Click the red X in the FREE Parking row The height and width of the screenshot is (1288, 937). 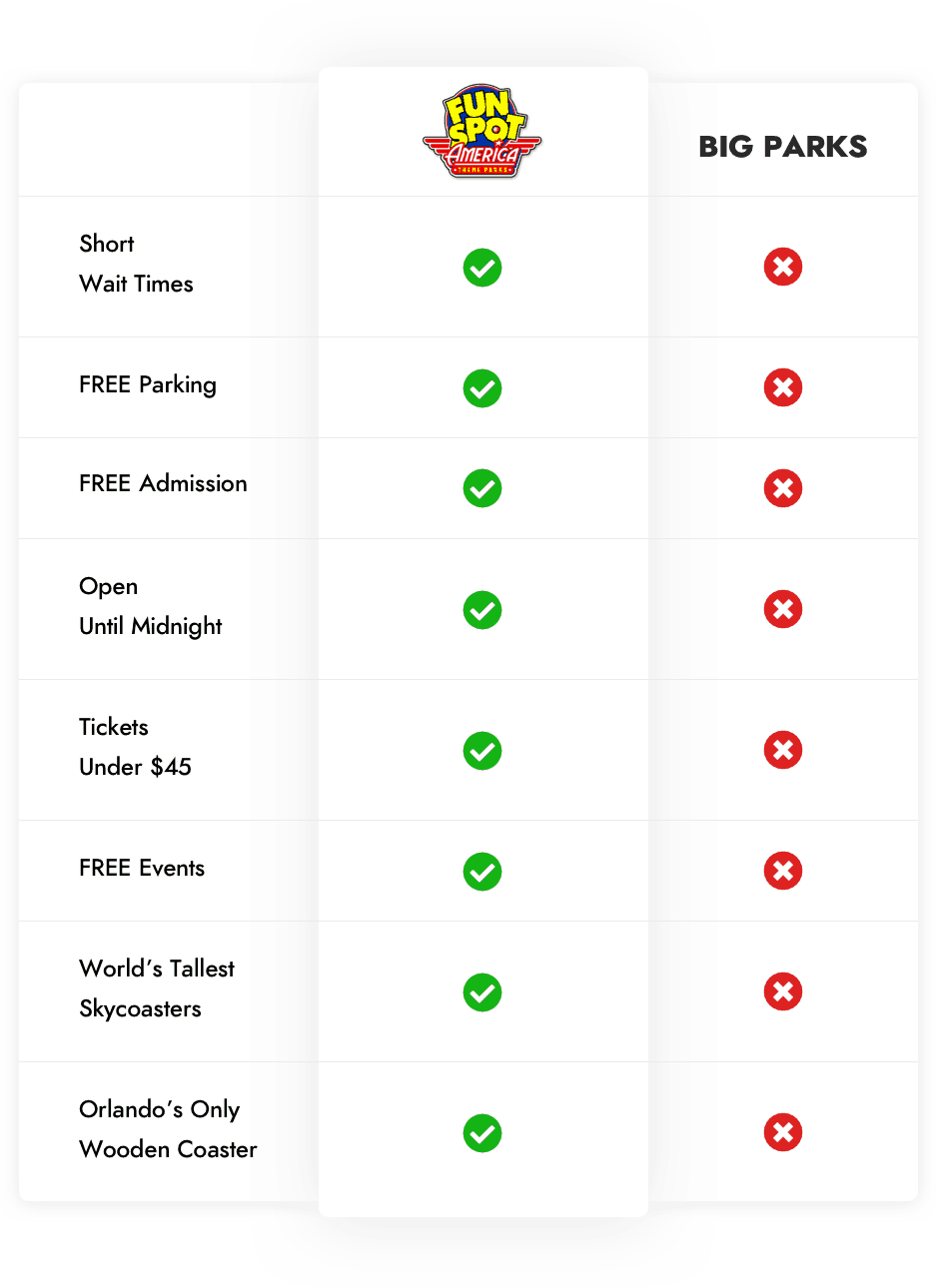pos(783,387)
